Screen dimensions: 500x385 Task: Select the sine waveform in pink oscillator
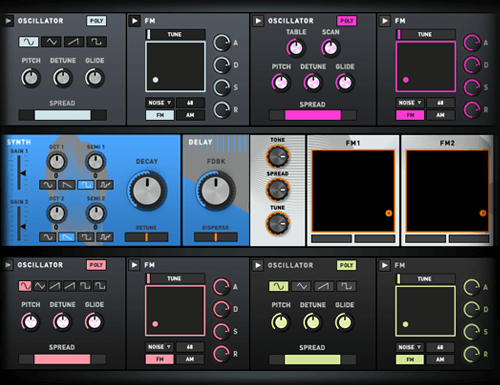[25, 286]
